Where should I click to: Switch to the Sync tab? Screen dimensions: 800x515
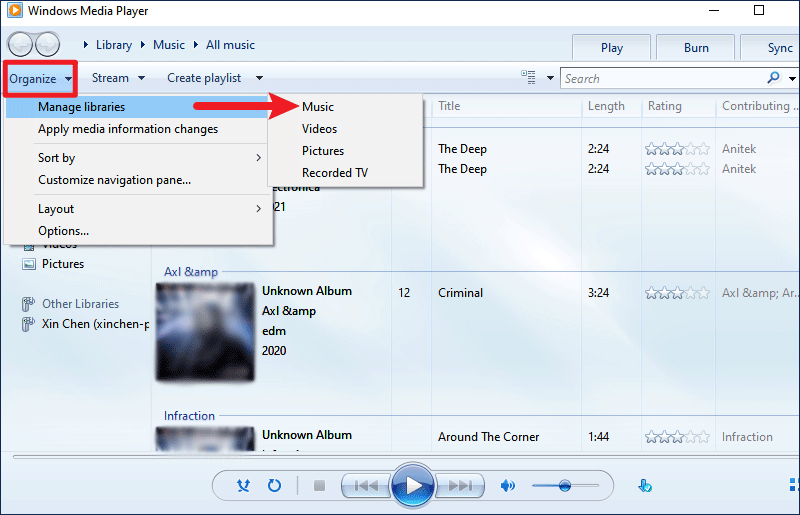point(770,48)
